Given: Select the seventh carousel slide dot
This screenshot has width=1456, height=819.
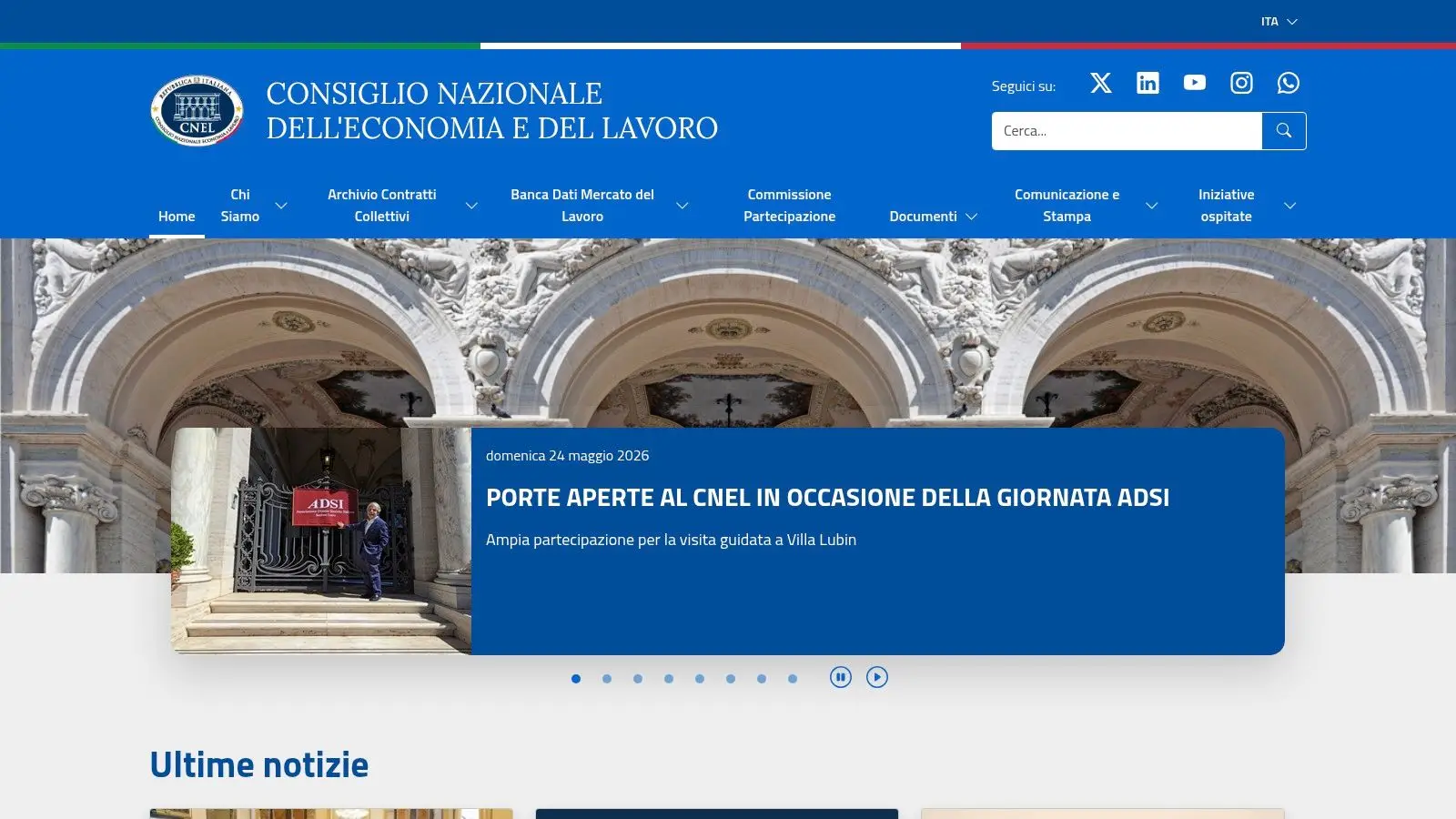Looking at the screenshot, I should coord(762,679).
